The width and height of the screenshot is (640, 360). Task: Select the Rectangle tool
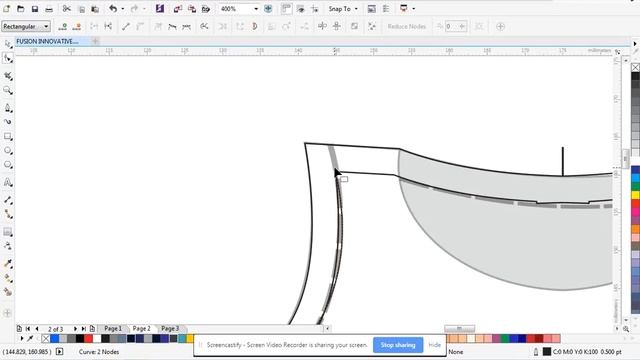[x=8, y=136]
